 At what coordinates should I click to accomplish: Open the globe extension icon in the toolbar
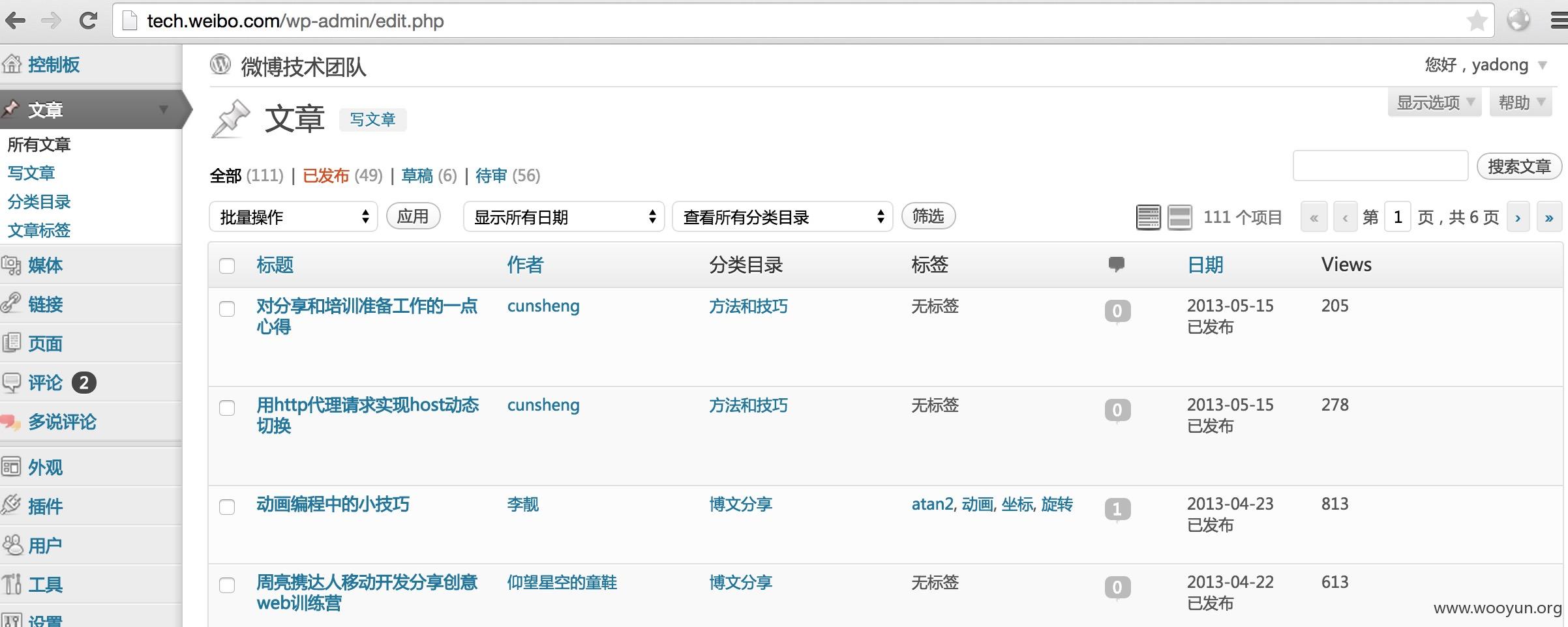1518,20
